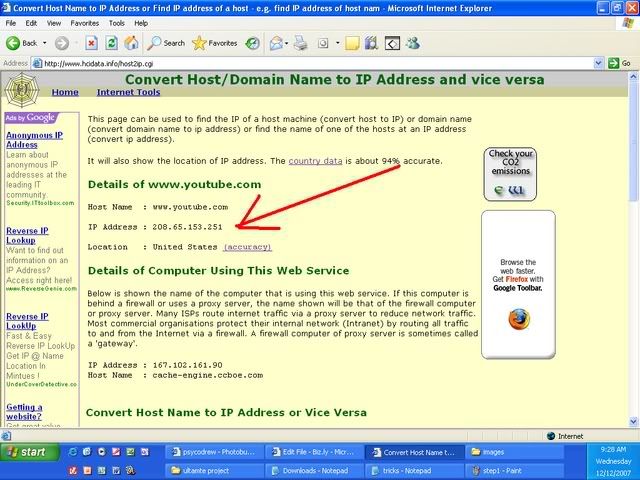Click the Internet zone globe icon
Viewport: 640px width, 480px height.
[551, 436]
